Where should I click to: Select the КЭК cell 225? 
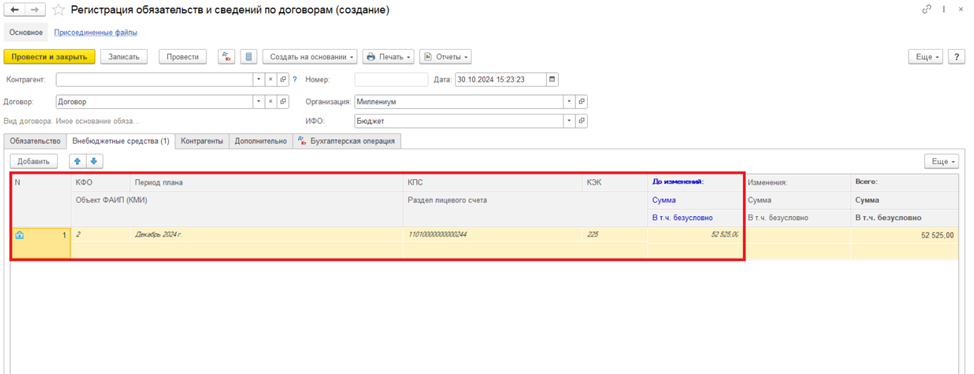click(615, 235)
